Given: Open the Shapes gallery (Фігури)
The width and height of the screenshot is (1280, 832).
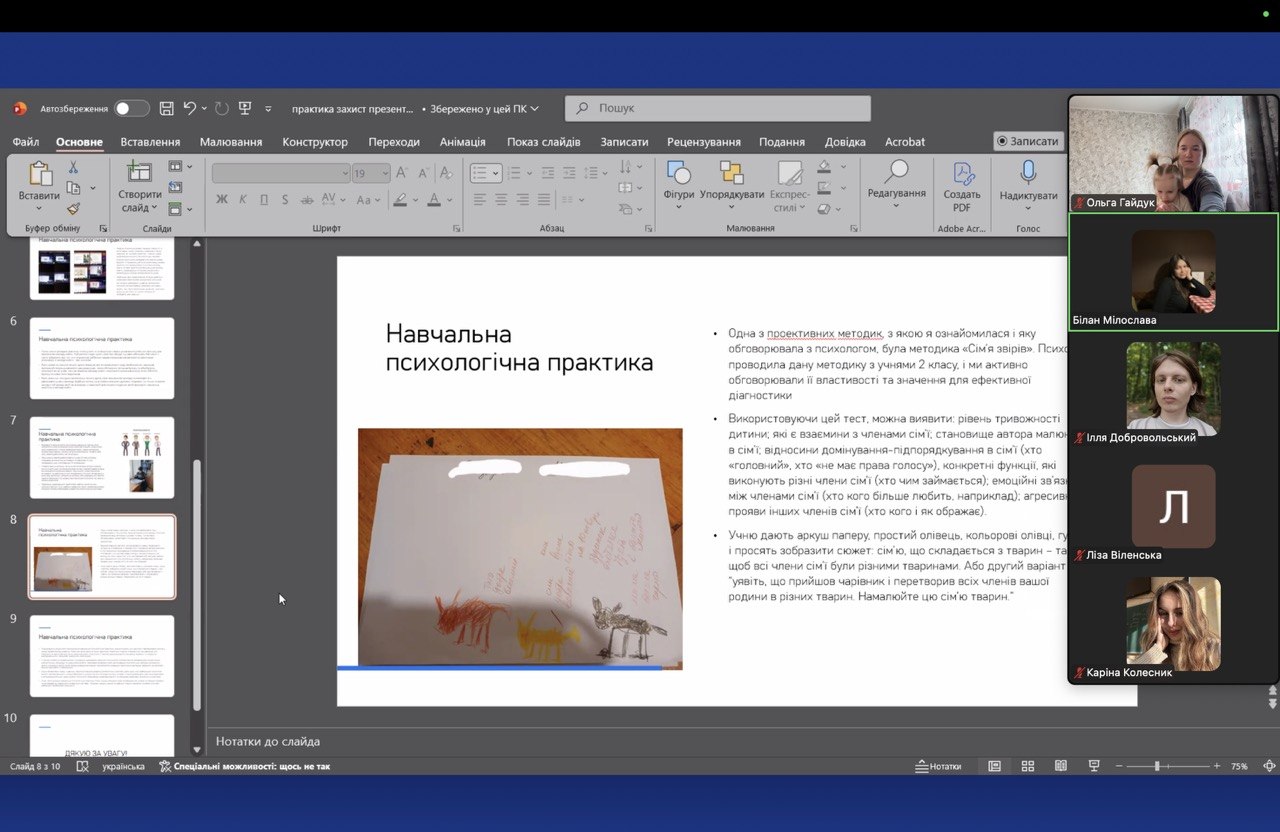Looking at the screenshot, I should point(679,184).
